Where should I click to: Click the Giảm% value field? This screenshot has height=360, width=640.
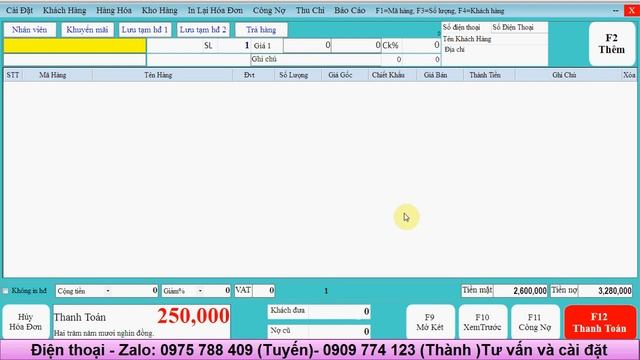[218, 291]
